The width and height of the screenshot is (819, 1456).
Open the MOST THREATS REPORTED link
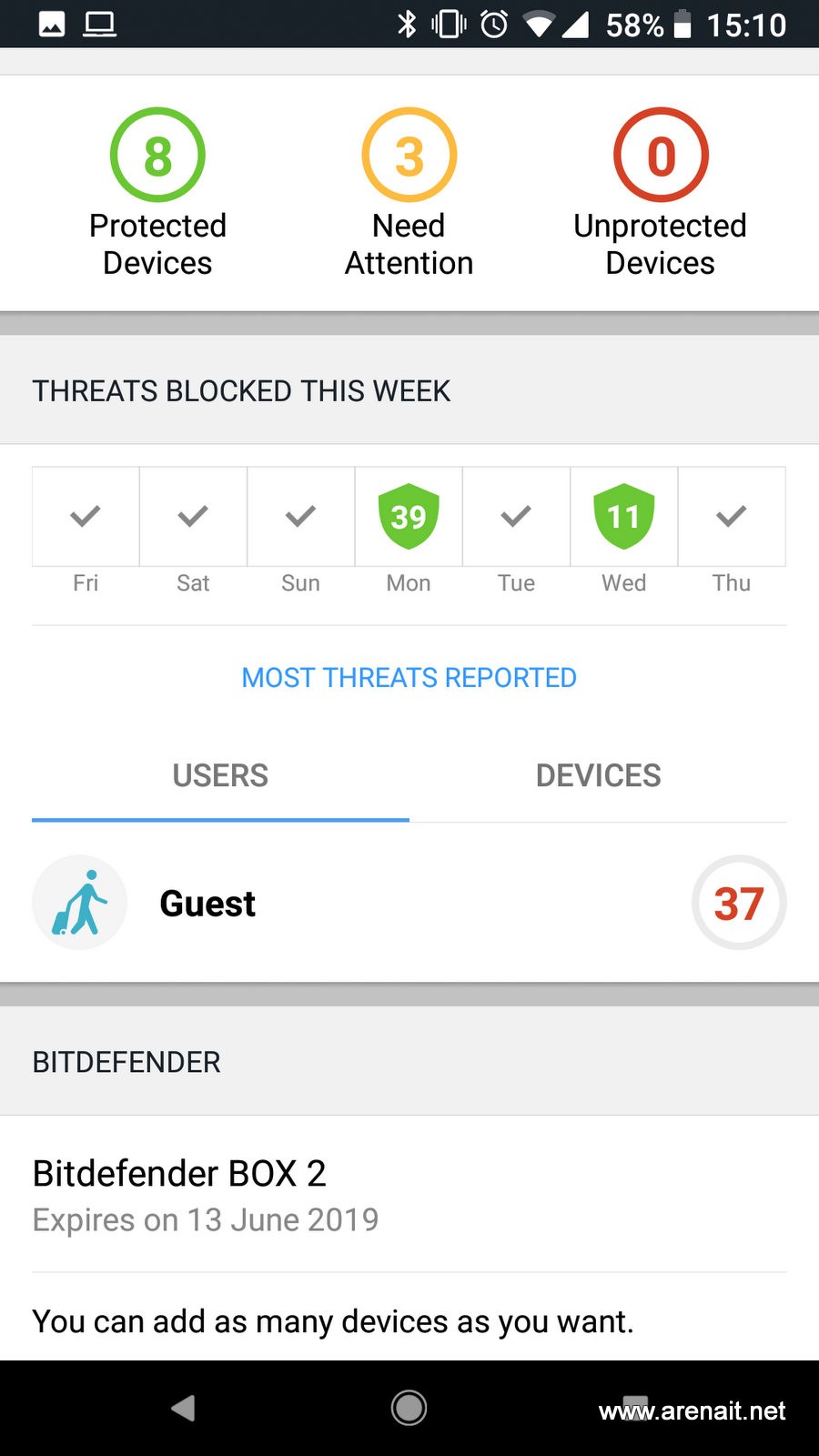409,678
